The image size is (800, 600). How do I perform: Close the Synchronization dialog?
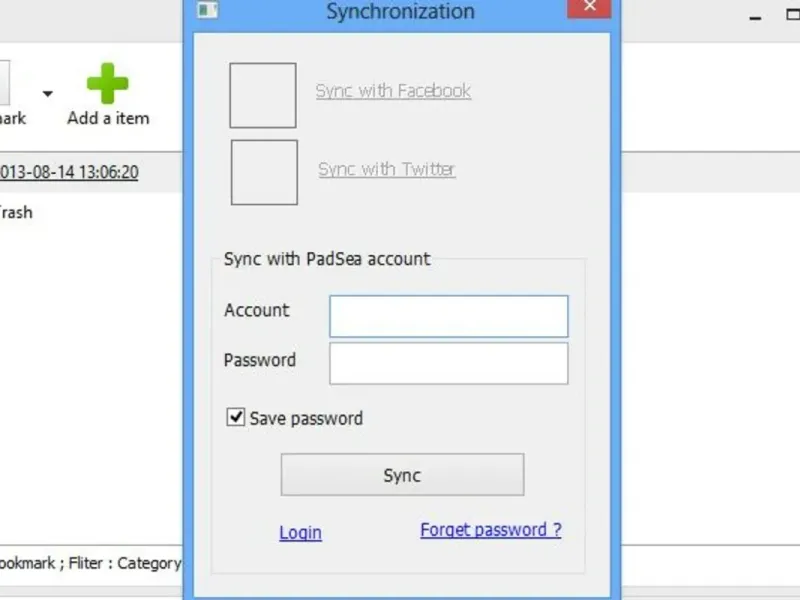pyautogui.click(x=589, y=8)
